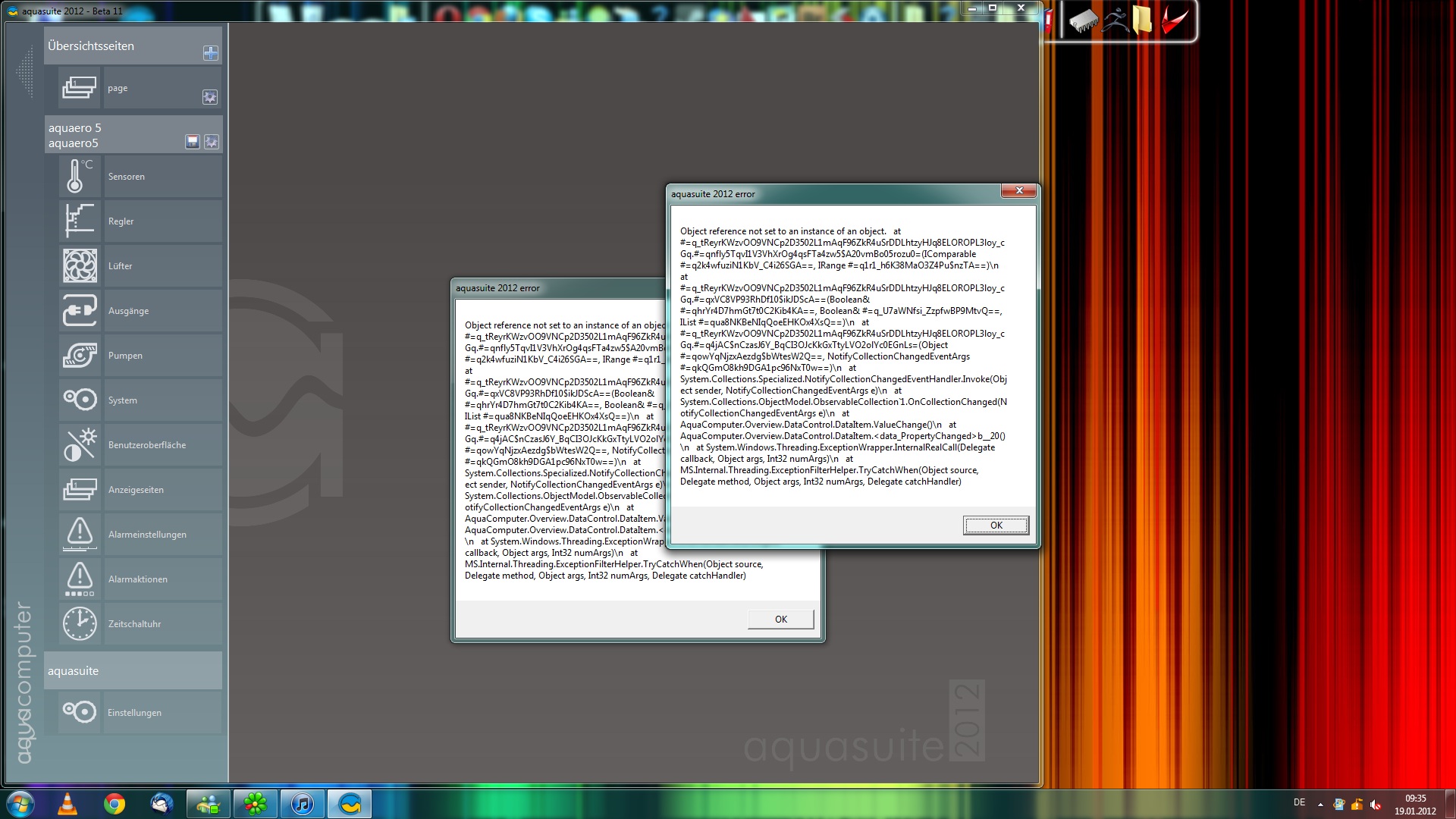Select the Zeitschaltuhr clock icon
The height and width of the screenshot is (819, 1456).
[80, 624]
